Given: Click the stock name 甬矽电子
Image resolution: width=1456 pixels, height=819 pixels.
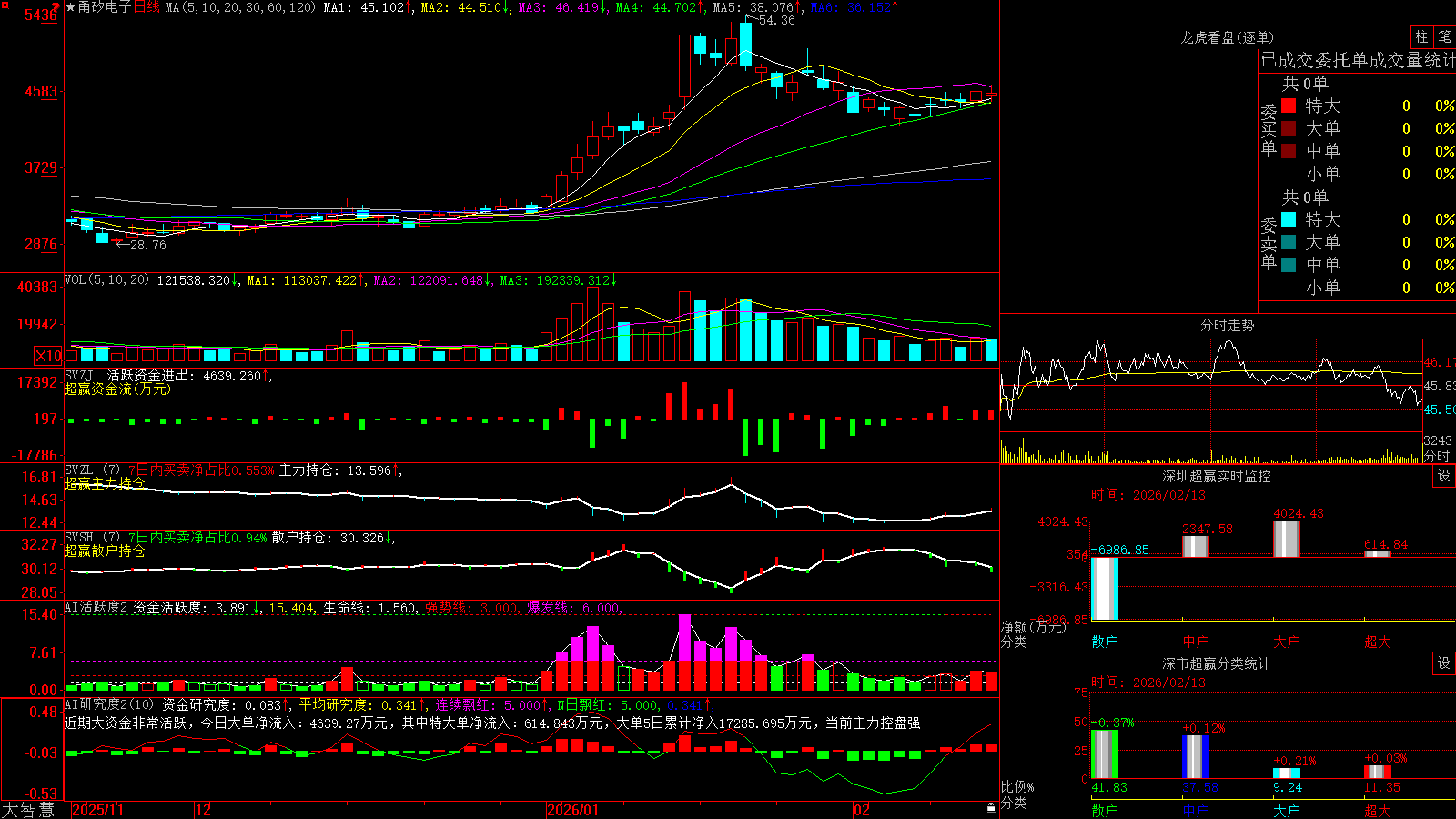Looking at the screenshot, I should pyautogui.click(x=105, y=7).
